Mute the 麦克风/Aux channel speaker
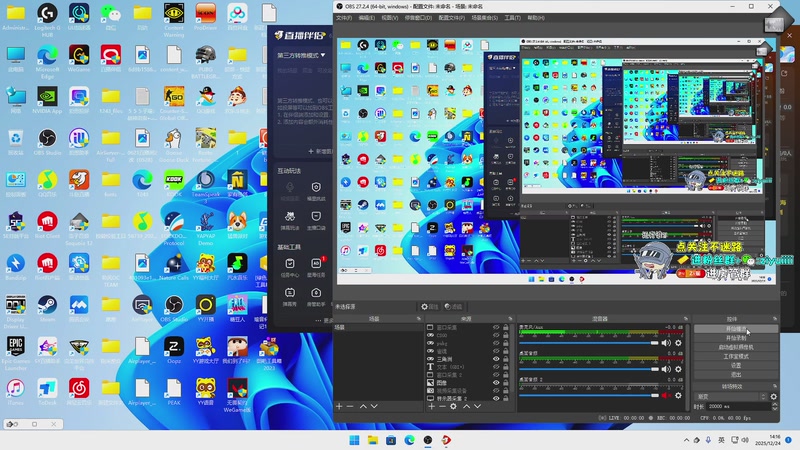This screenshot has width=800, height=450. tap(666, 343)
